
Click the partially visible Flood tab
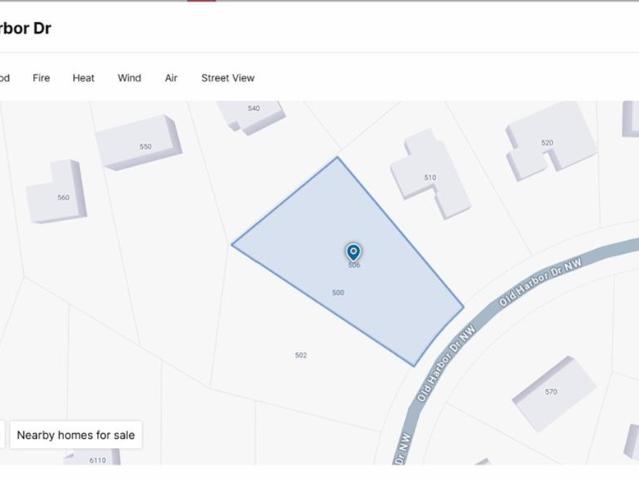(x=5, y=78)
